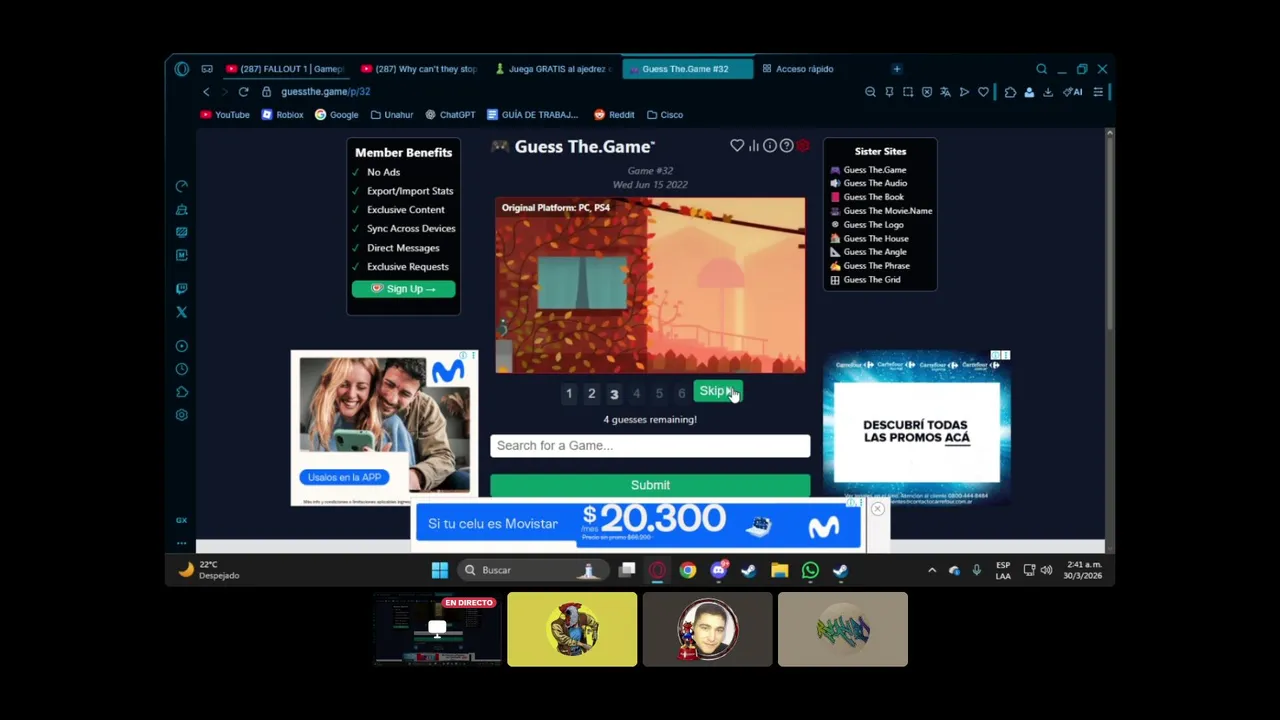Select the Guess The.Game #32 tab
Viewport: 1280px width, 720px height.
coord(687,69)
